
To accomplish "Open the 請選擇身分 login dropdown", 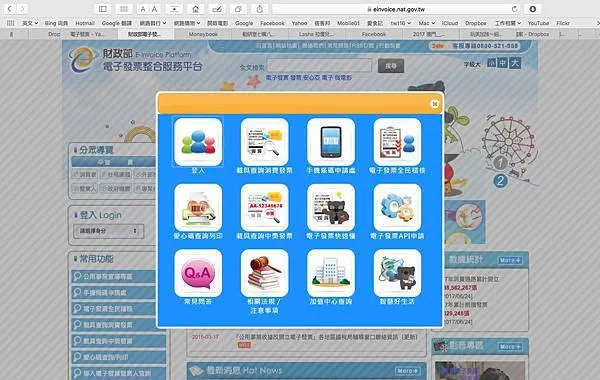I will pyautogui.click(x=109, y=231).
